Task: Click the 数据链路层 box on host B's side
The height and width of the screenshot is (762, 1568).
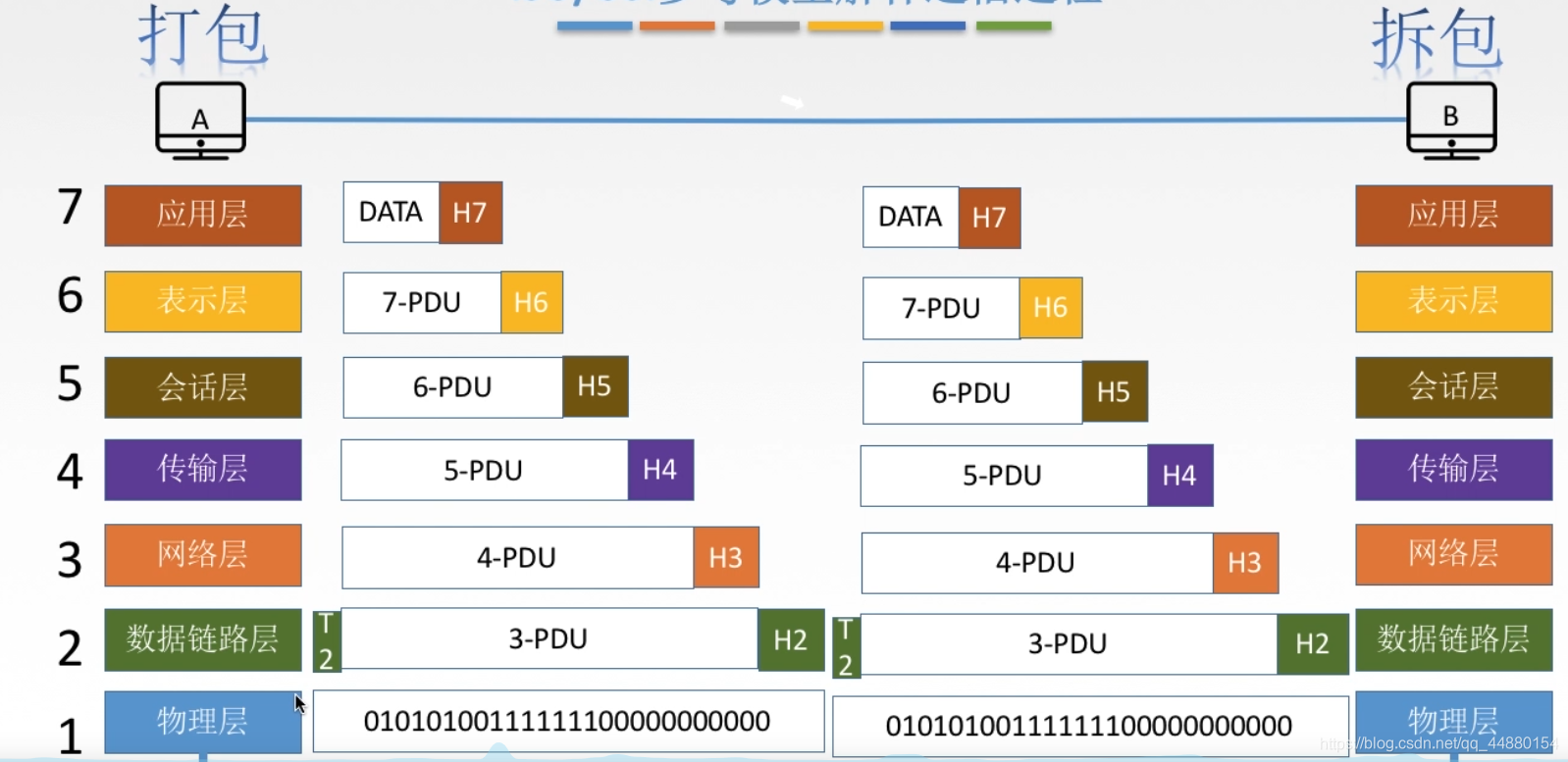Action: [x=1454, y=639]
